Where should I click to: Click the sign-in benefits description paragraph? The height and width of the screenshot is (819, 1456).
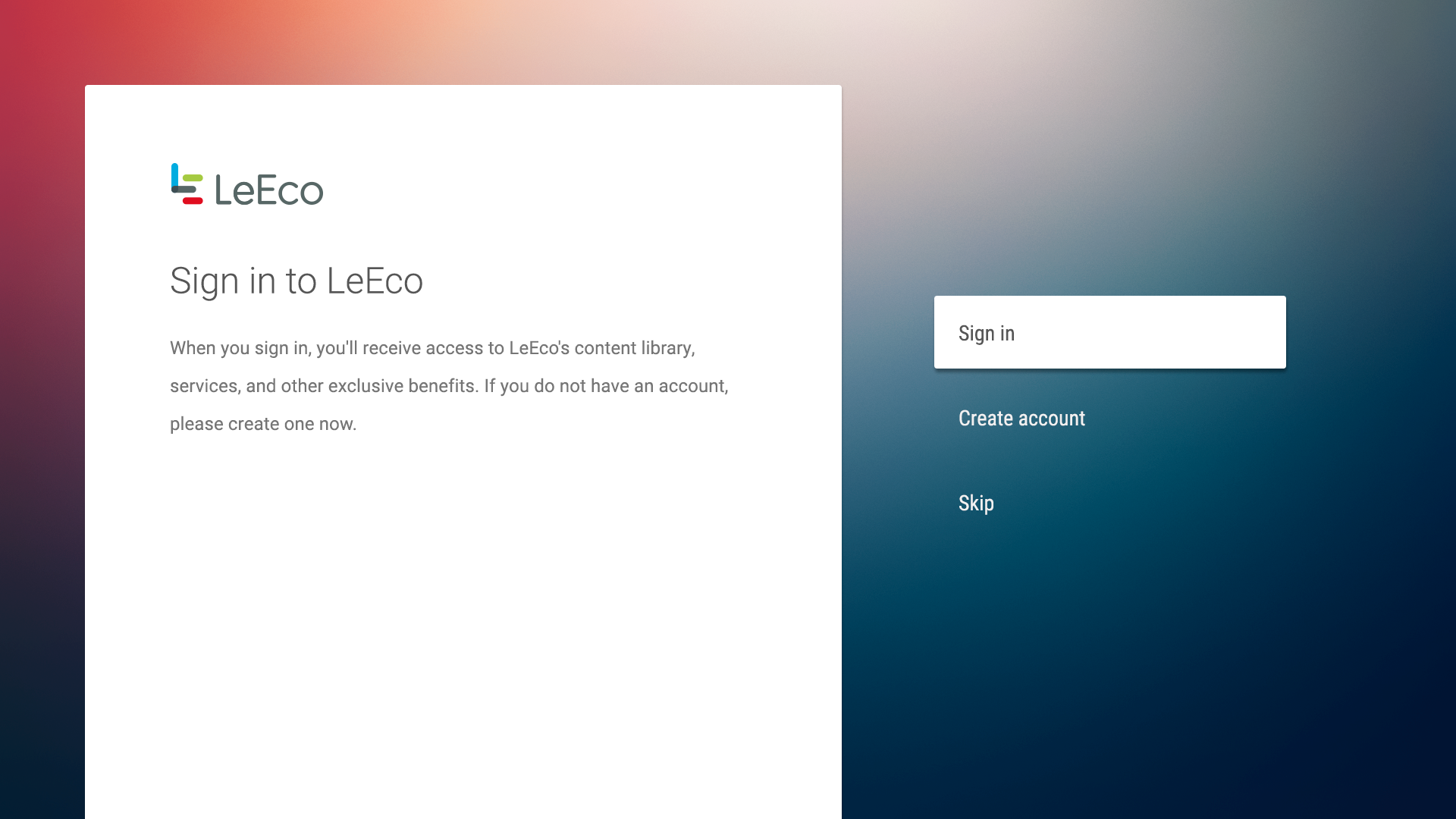coord(449,386)
